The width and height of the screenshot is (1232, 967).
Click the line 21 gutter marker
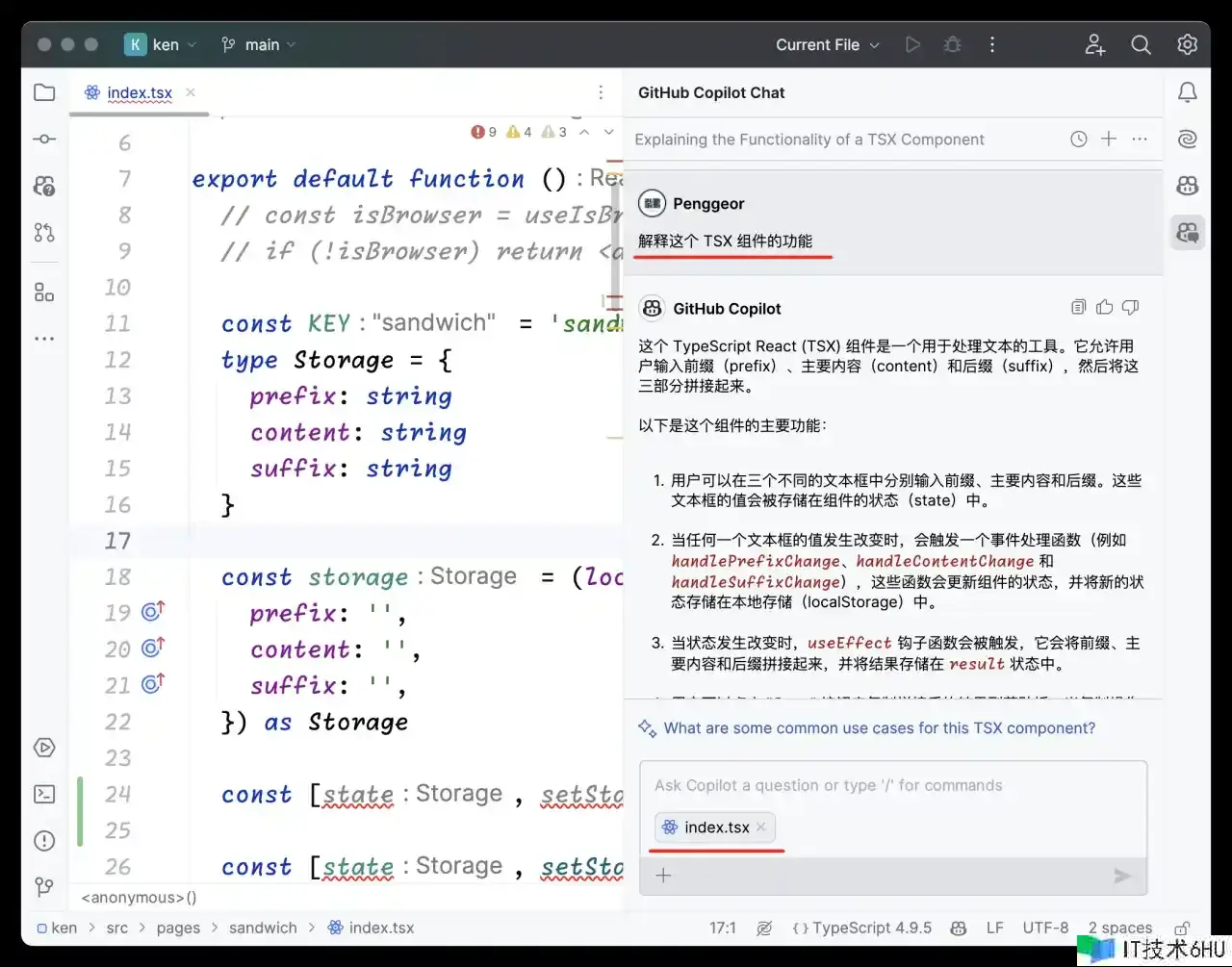(x=153, y=684)
